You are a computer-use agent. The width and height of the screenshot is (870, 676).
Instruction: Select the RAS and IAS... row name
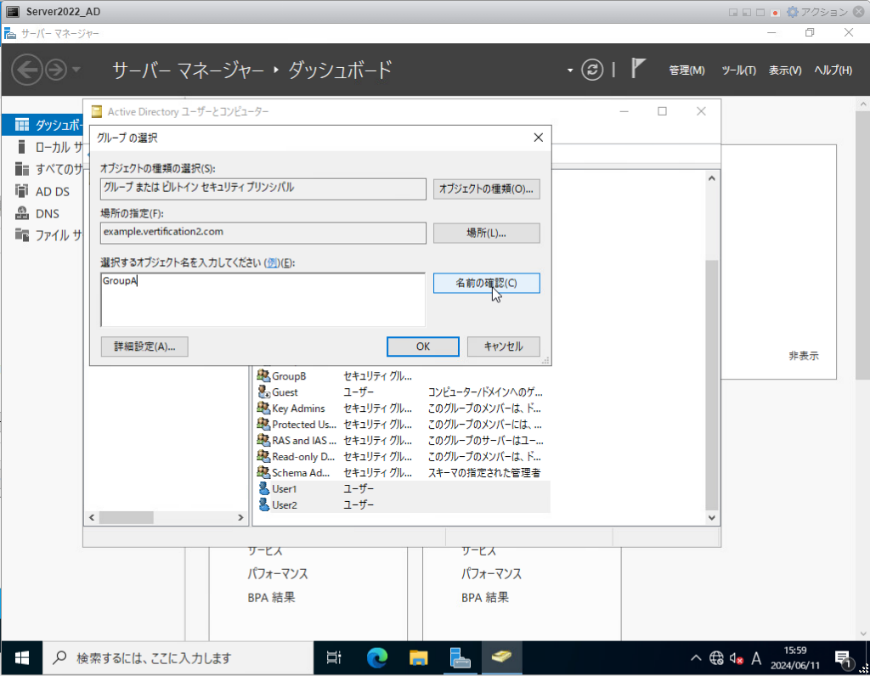click(x=304, y=440)
